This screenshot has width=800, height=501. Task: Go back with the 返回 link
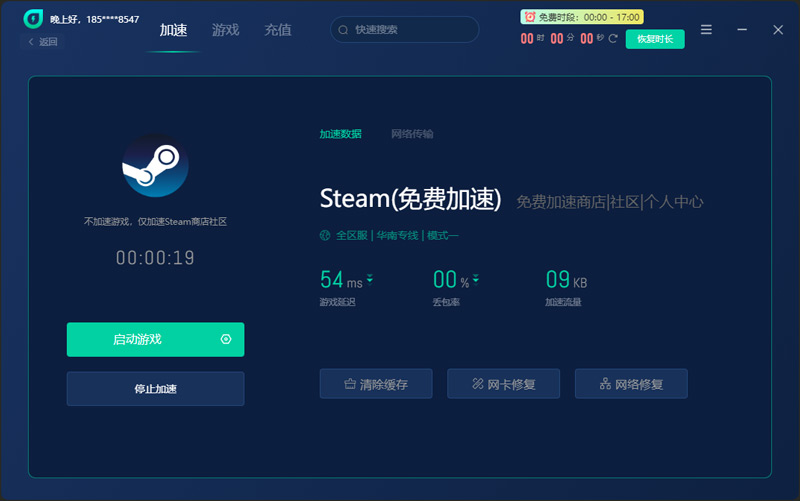click(x=43, y=42)
